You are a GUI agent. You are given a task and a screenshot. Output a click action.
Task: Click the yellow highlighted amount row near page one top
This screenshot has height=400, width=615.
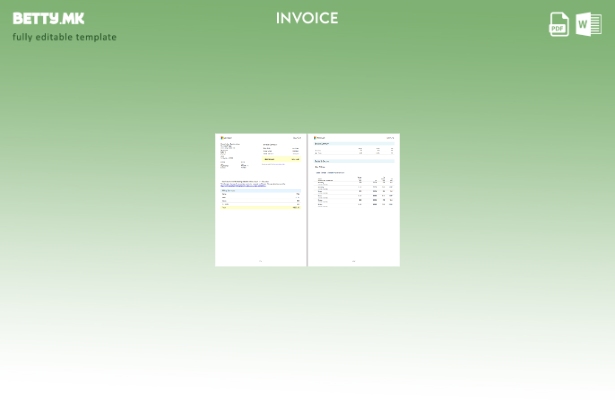(x=281, y=158)
